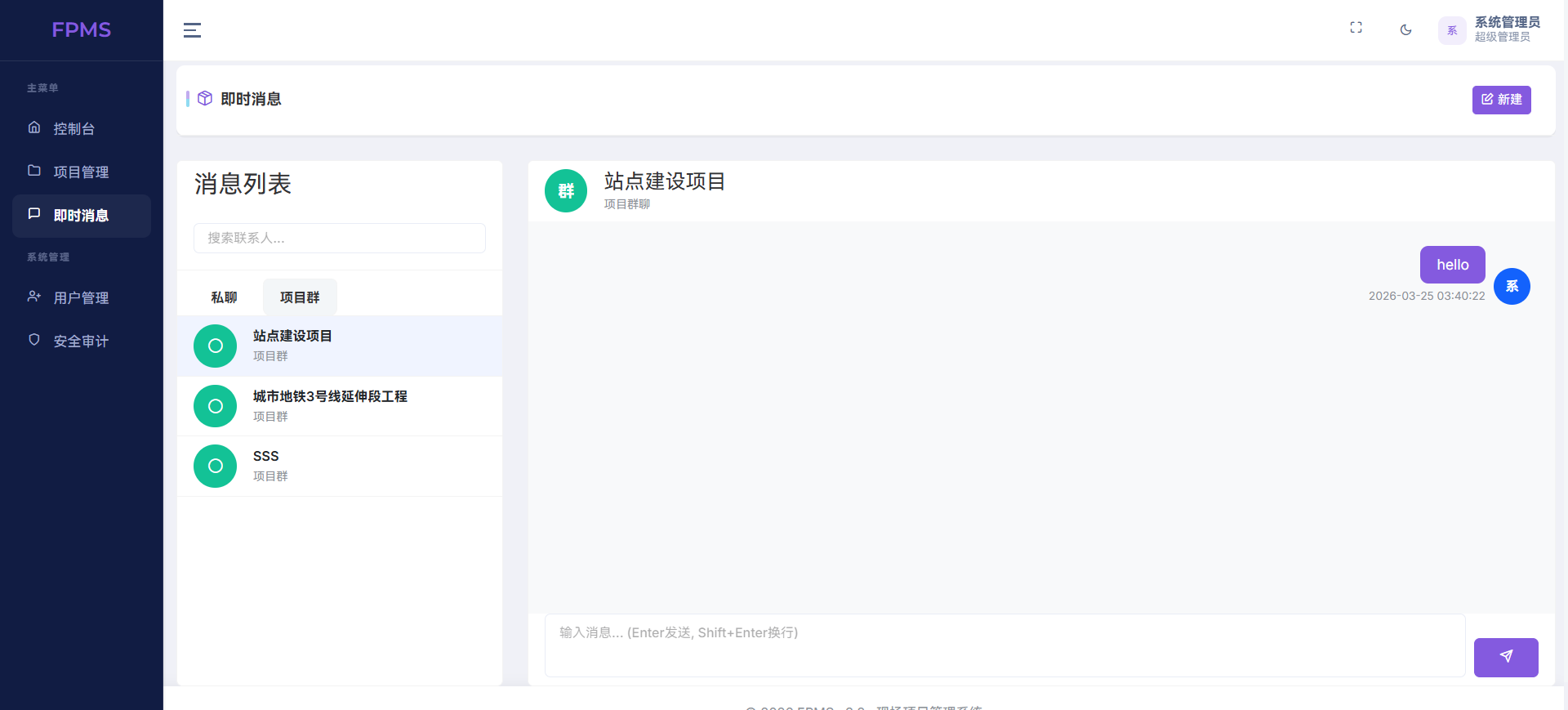Image resolution: width=1568 pixels, height=710 pixels.
Task: Switch to the 私聊 tab
Action: pyautogui.click(x=224, y=297)
